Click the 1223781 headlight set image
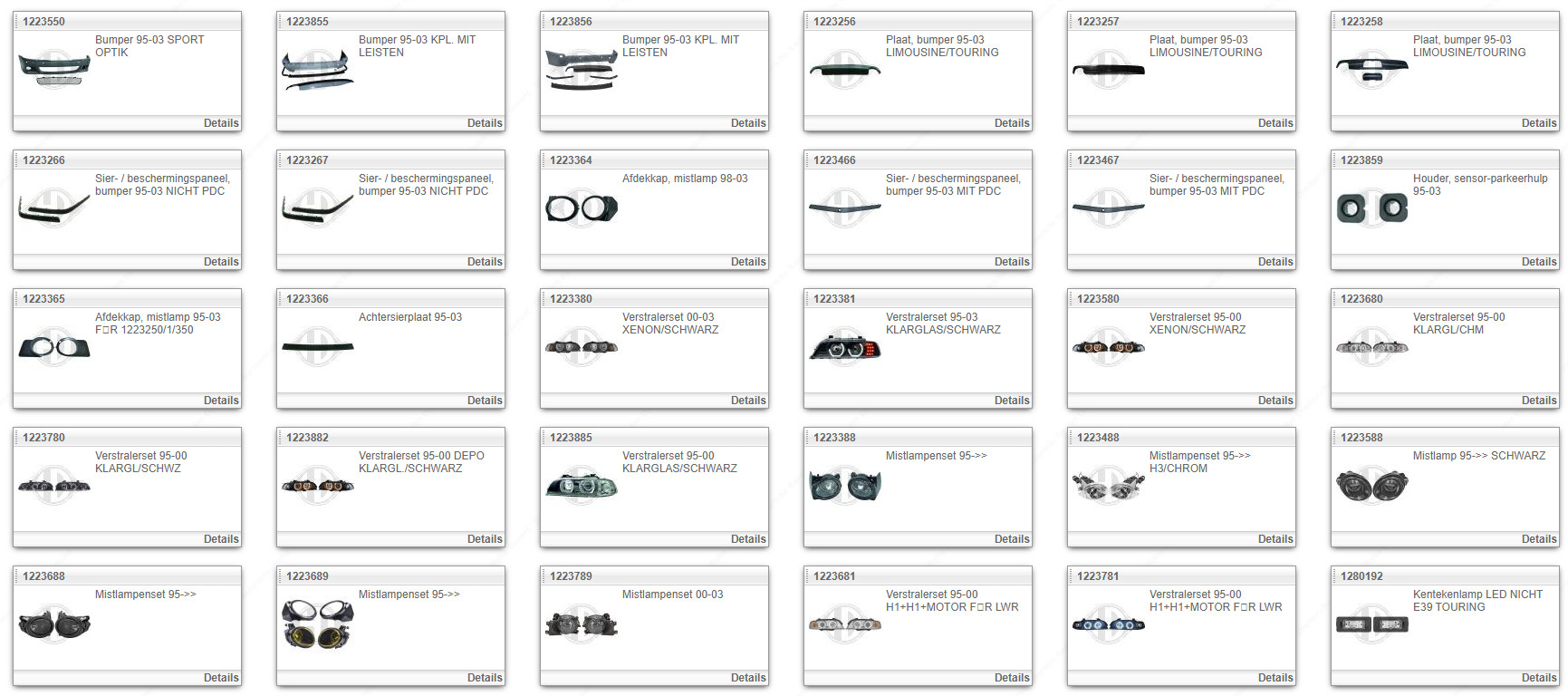This screenshot has width=1568, height=696. tap(1109, 624)
